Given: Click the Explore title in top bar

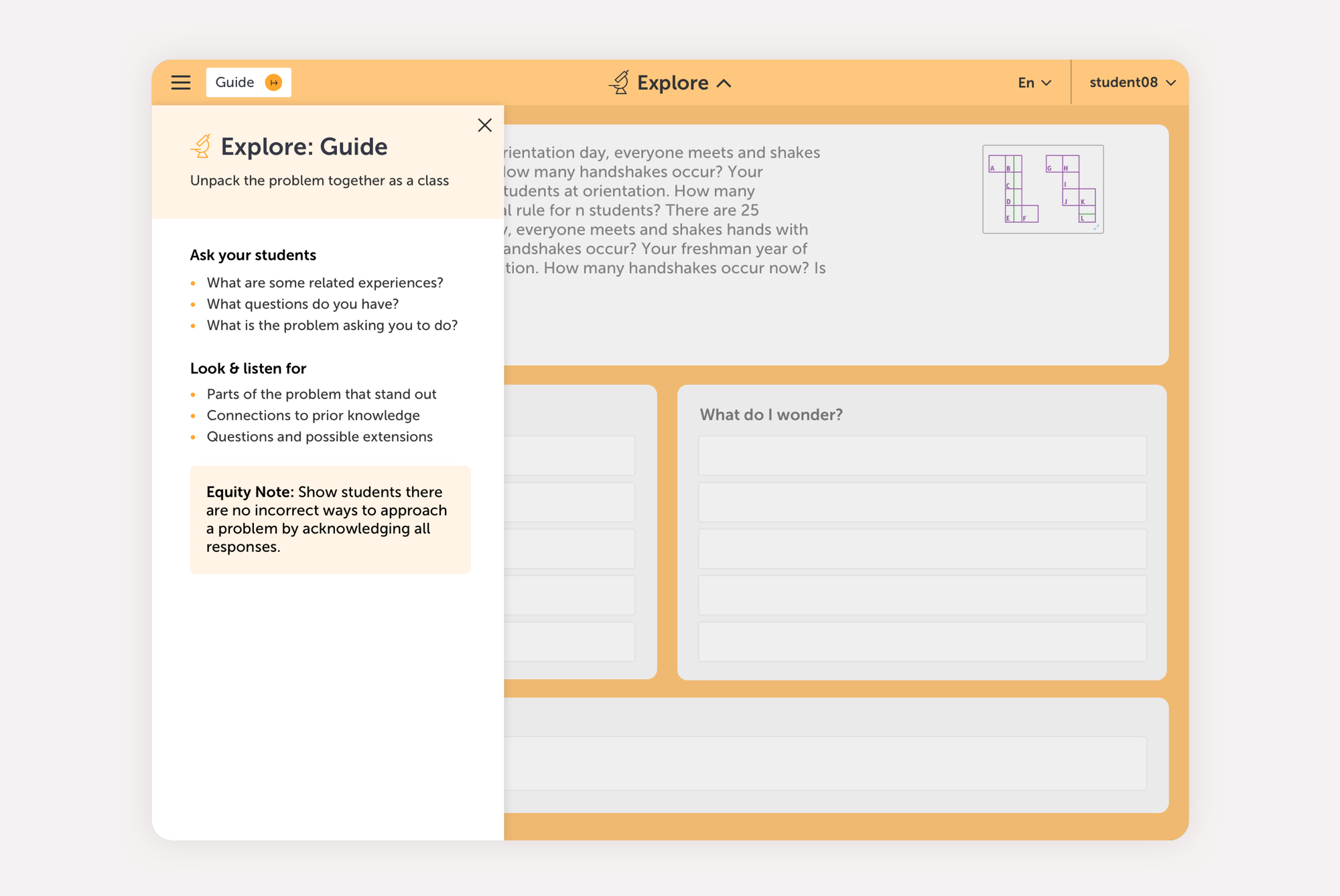Looking at the screenshot, I should pyautogui.click(x=672, y=82).
